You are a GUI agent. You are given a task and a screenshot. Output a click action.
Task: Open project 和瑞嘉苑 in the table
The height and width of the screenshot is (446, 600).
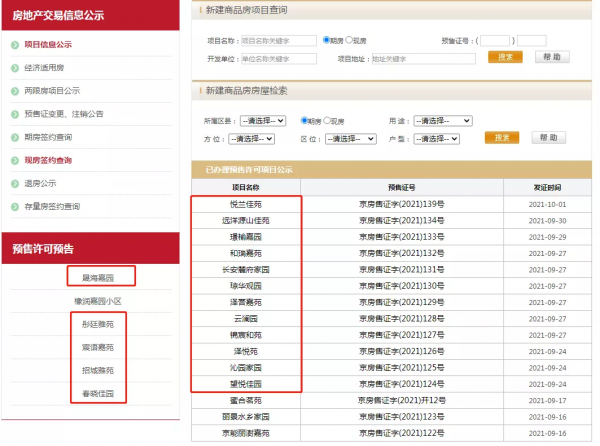[x=246, y=253]
